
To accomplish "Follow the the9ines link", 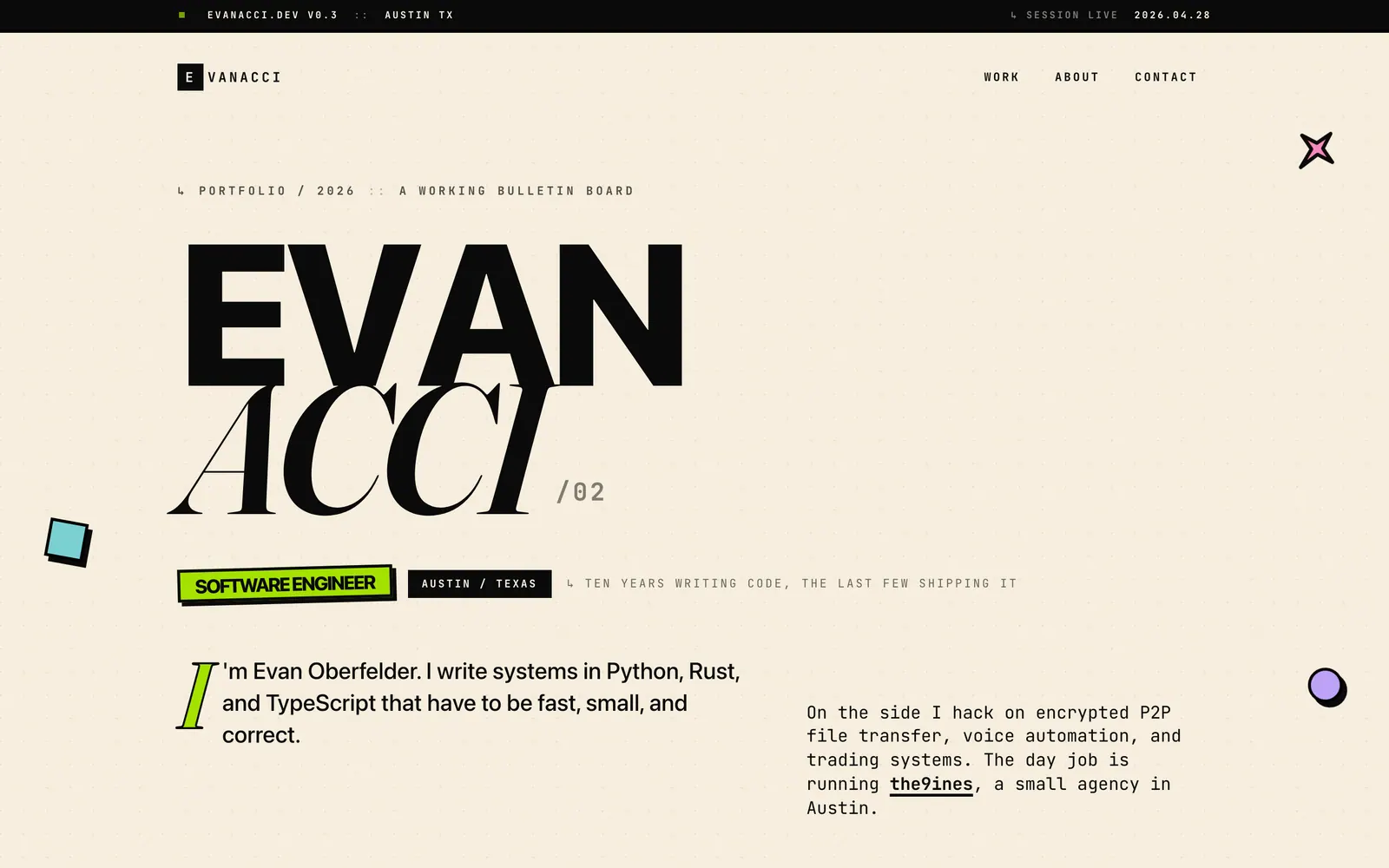I will pyautogui.click(x=931, y=785).
